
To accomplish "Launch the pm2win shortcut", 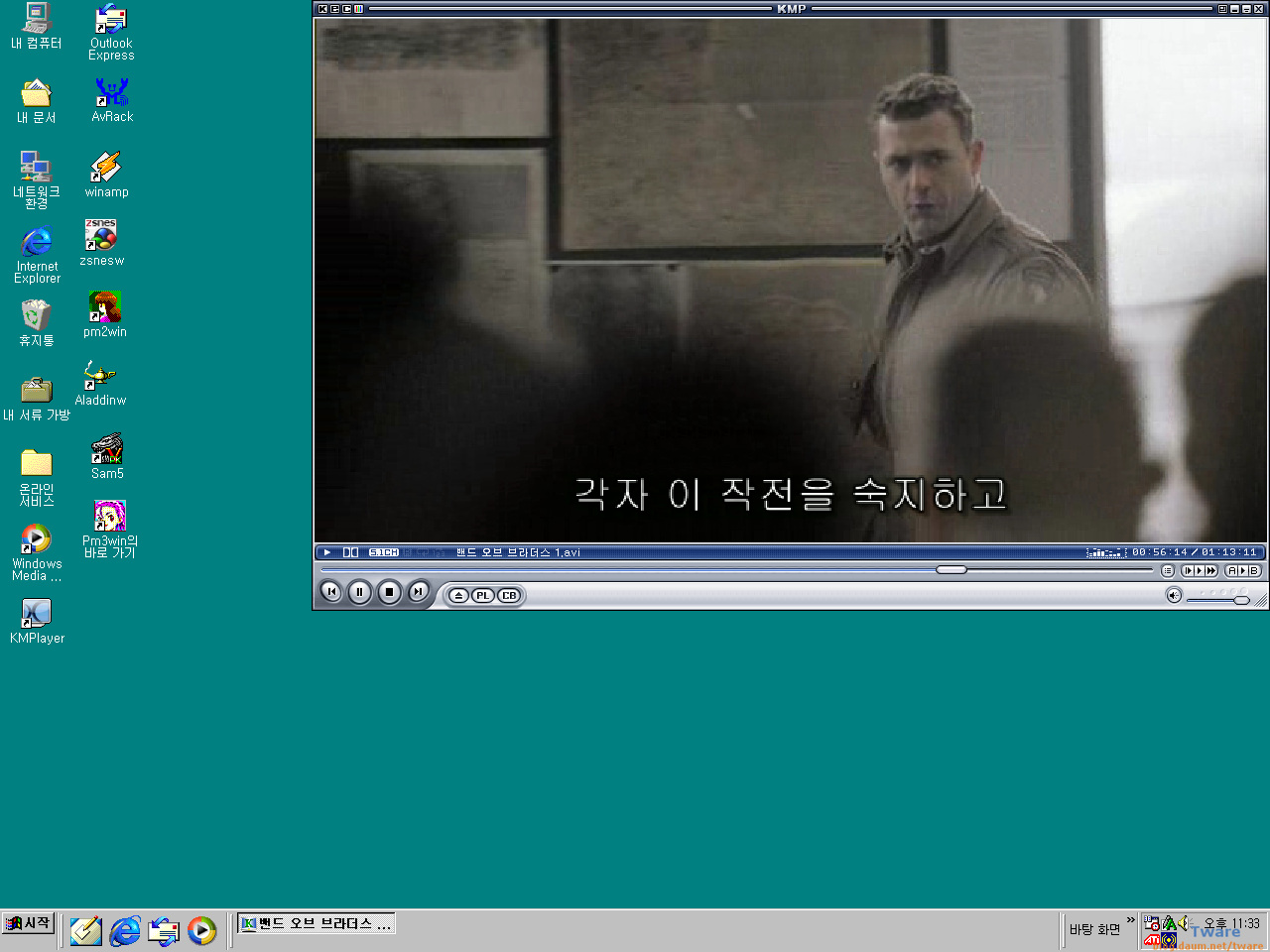I will pyautogui.click(x=105, y=314).
